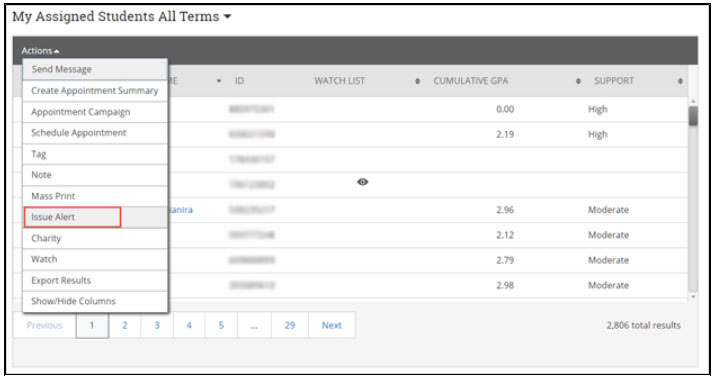The height and width of the screenshot is (376, 716).
Task: Sort by the SUPPORT column arrows
Action: (x=680, y=81)
